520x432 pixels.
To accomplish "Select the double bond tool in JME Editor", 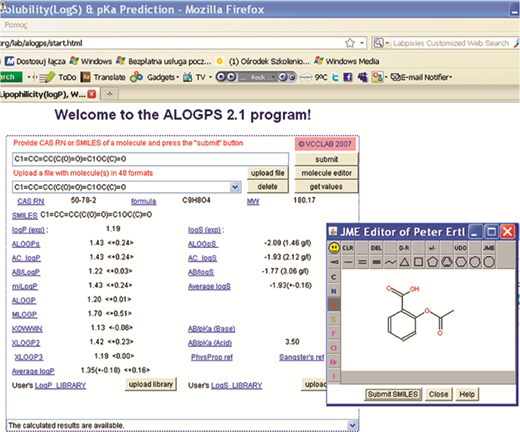I will [x=362, y=262].
